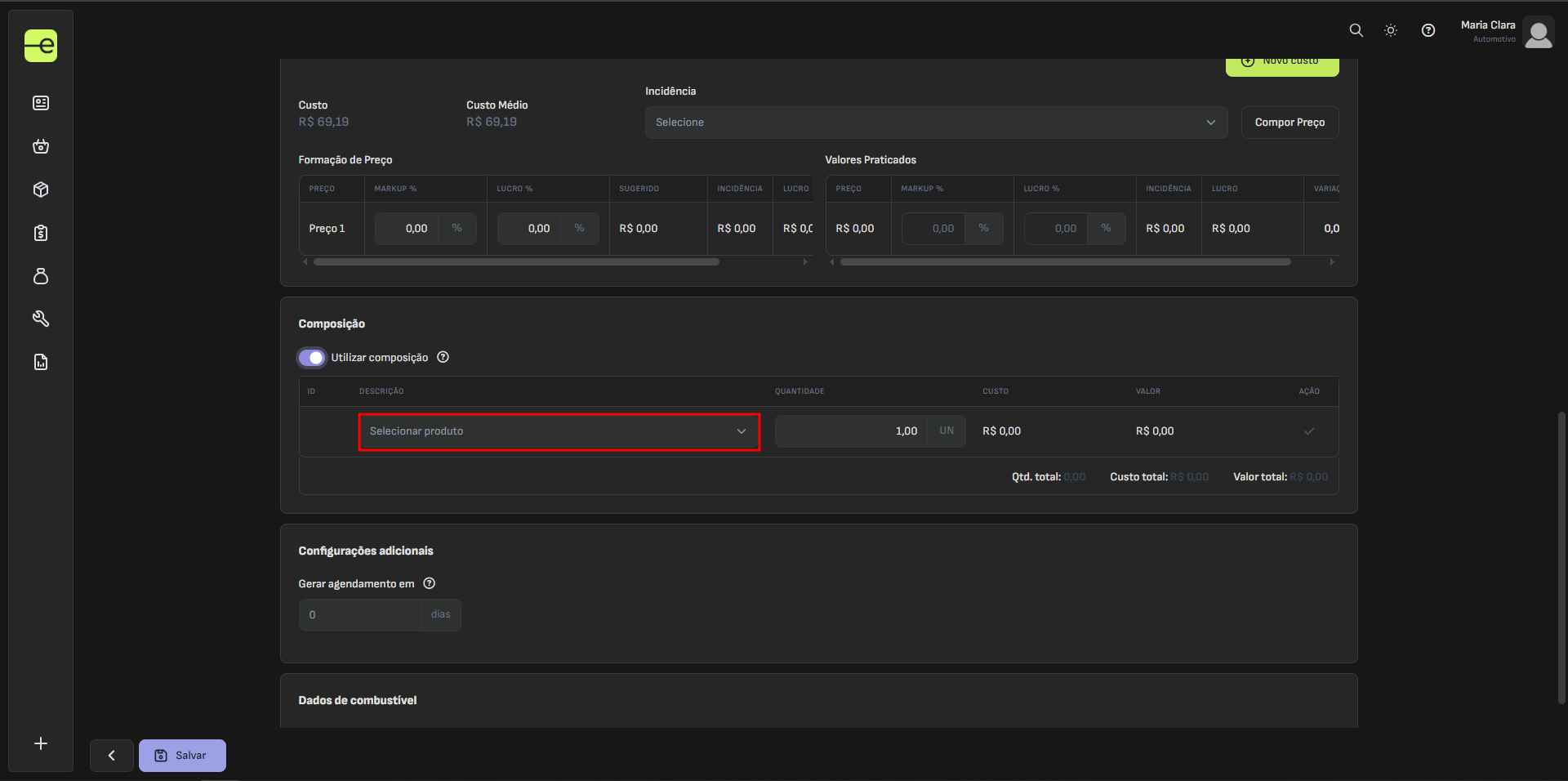Disable the Utilizar composição toggle
Image resolution: width=1568 pixels, height=781 pixels.
[312, 358]
